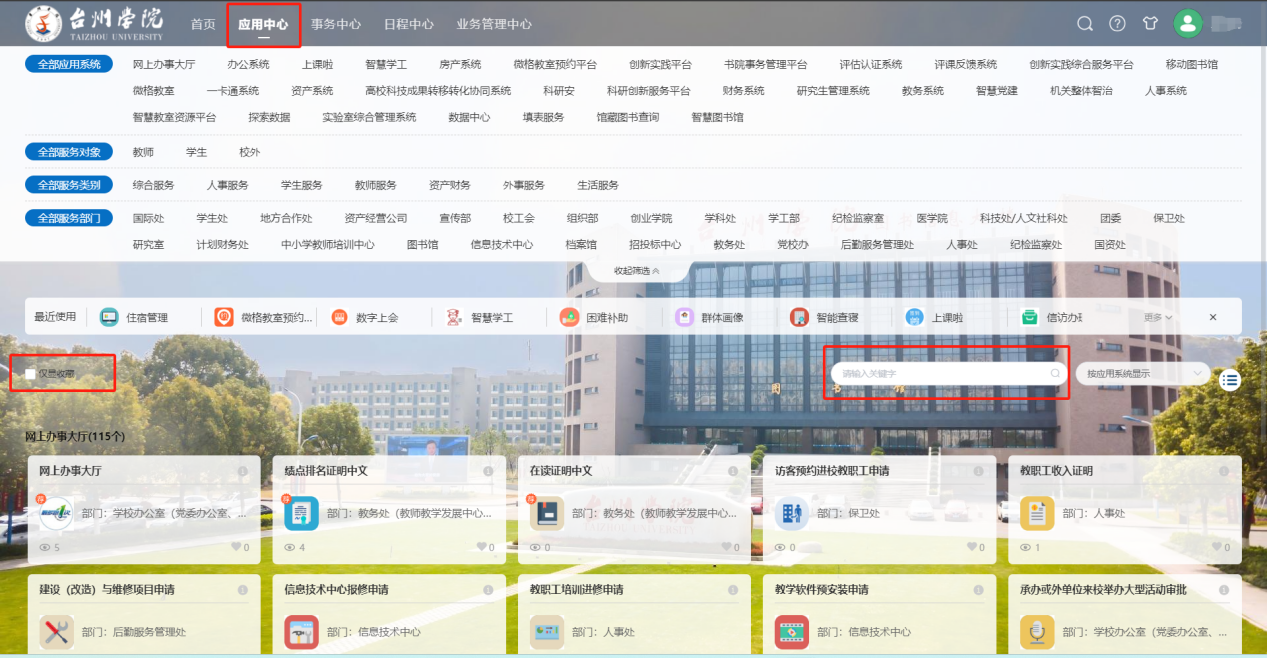Click the 绩点排名证明中文 card icon
This screenshot has width=1267, height=658.
point(301,514)
